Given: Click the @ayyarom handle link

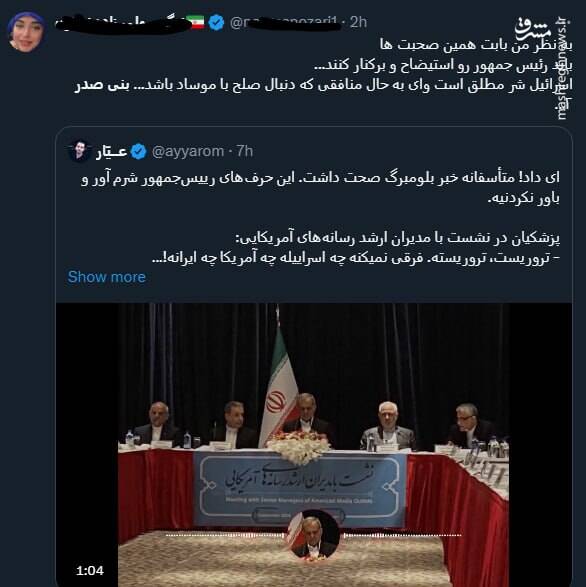Looking at the screenshot, I should coord(188,152).
